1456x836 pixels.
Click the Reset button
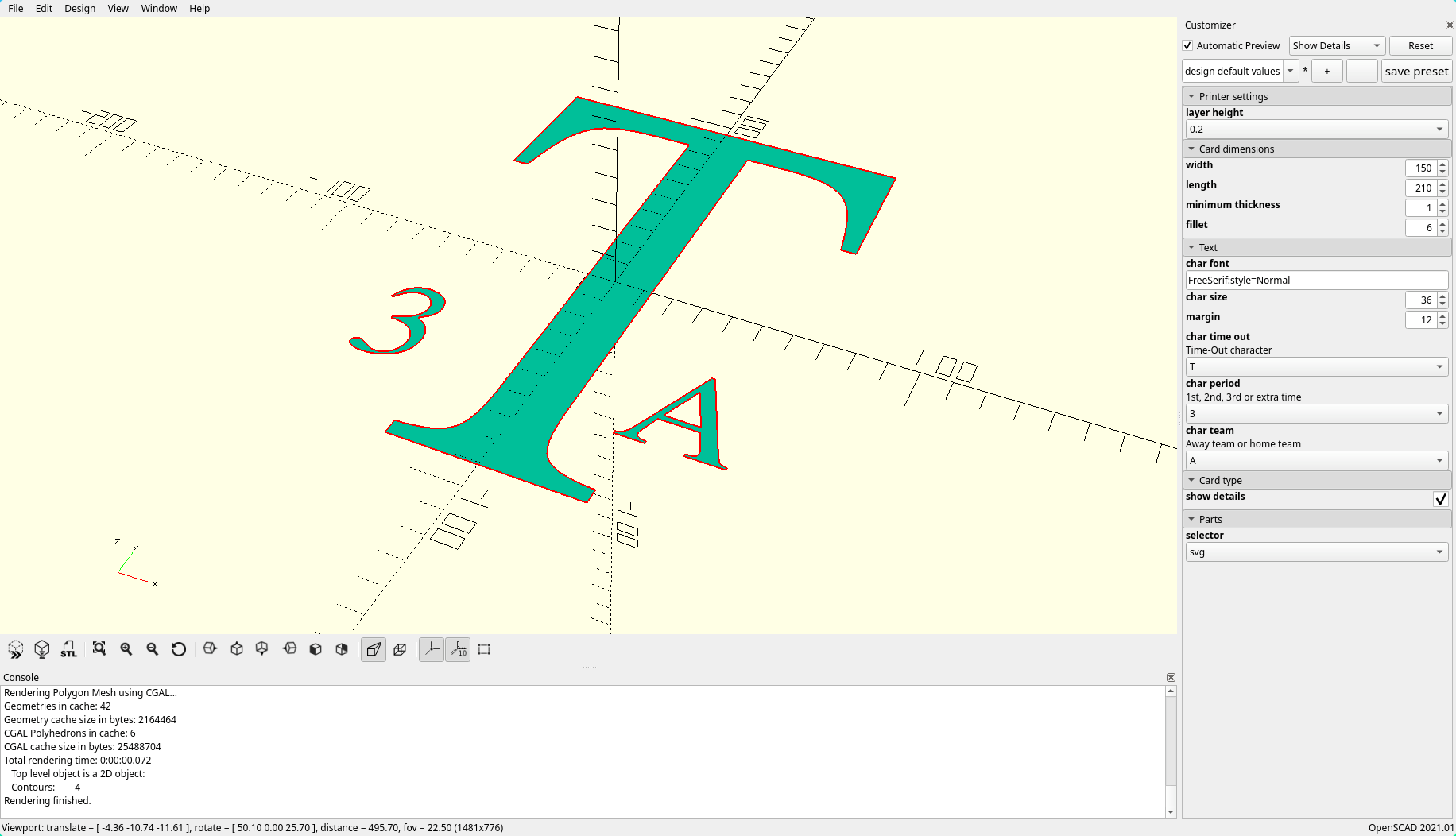[x=1420, y=46]
